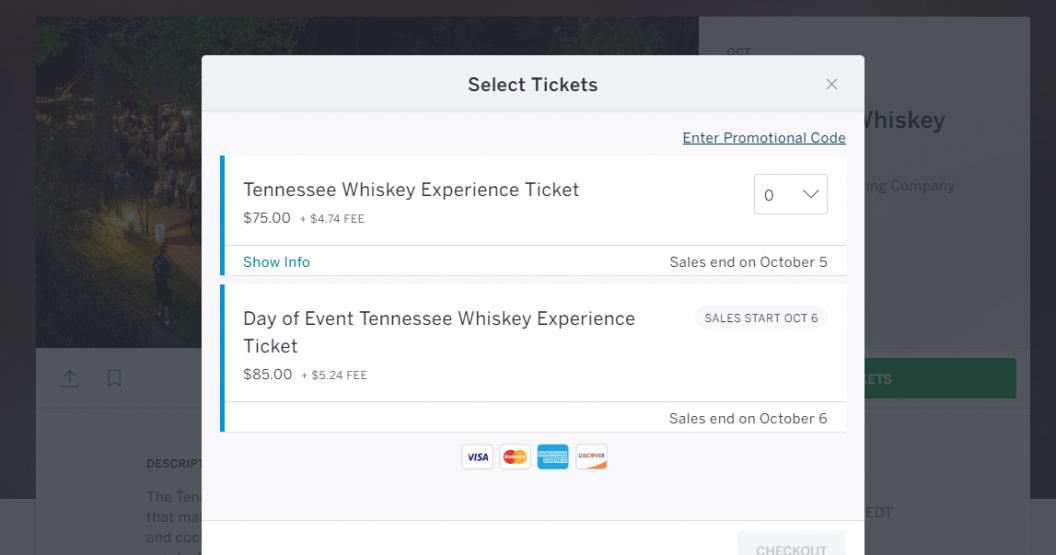The image size is (1056, 555).
Task: Click the event photo thumbnail
Action: pos(120,180)
